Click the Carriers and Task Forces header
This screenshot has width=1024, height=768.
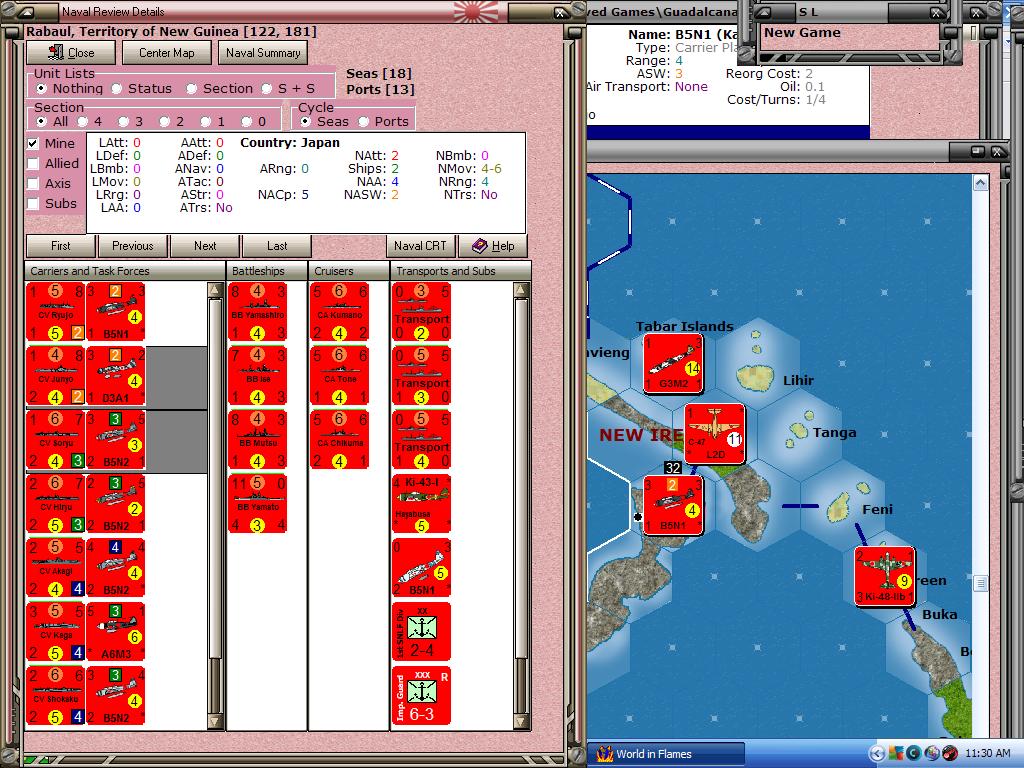[125, 270]
